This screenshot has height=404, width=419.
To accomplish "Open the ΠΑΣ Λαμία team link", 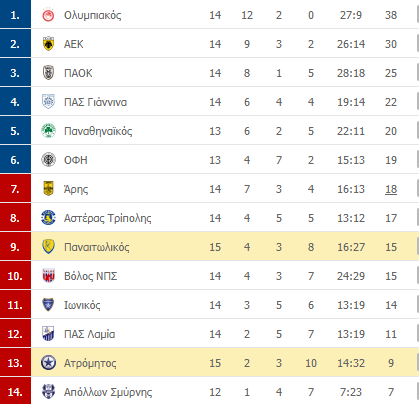I will tap(89, 334).
